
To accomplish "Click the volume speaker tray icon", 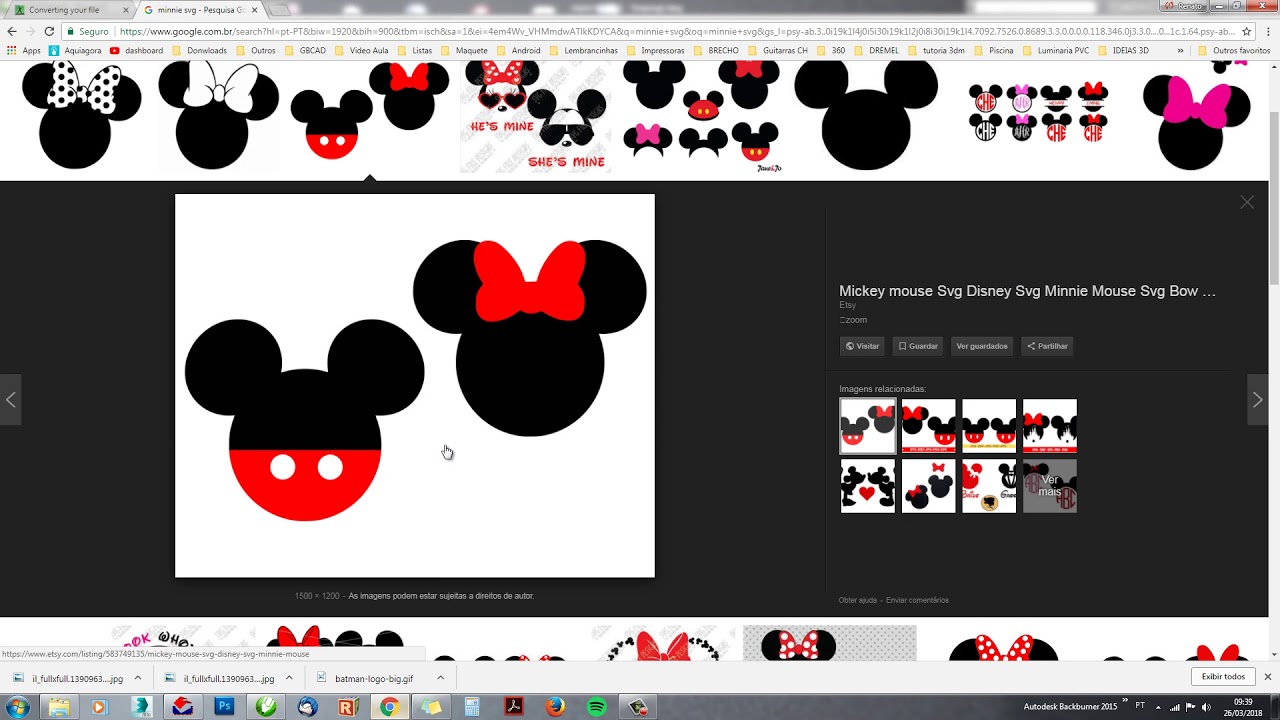I will (x=1206, y=707).
